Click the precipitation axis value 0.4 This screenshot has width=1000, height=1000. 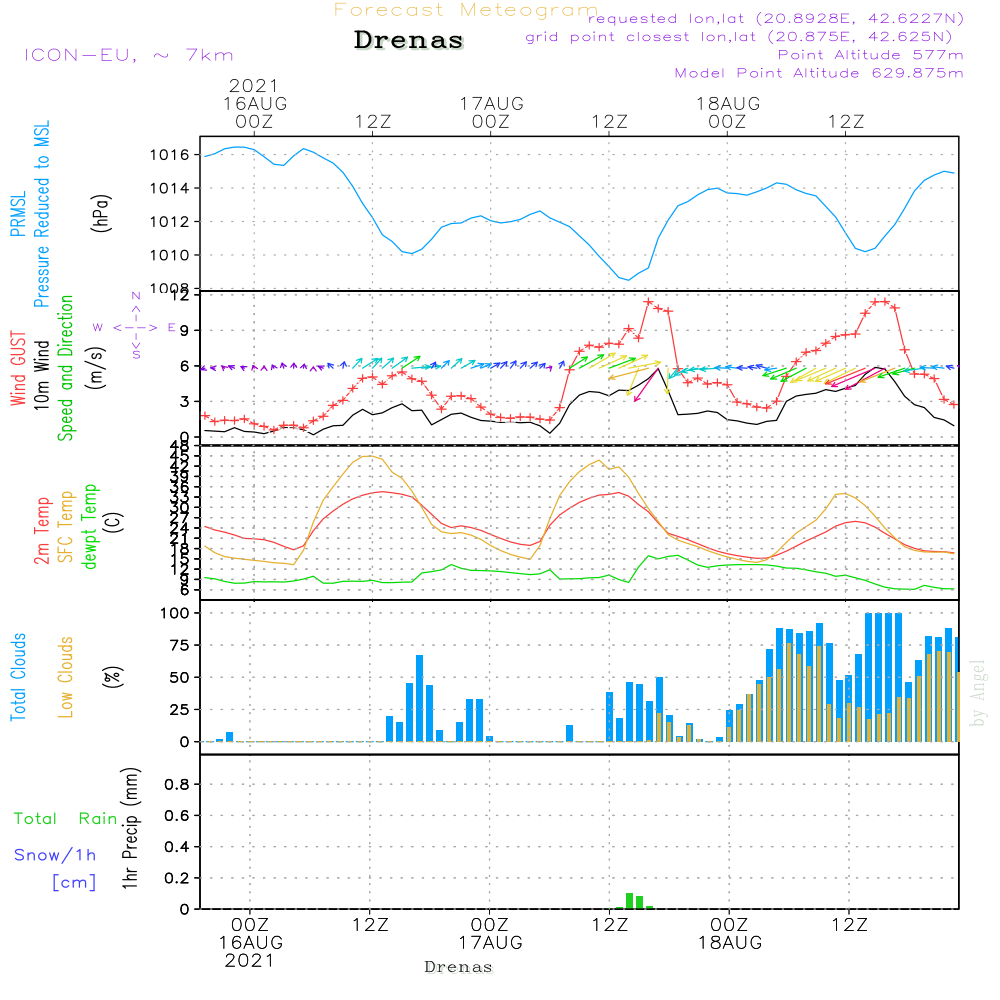click(177, 848)
